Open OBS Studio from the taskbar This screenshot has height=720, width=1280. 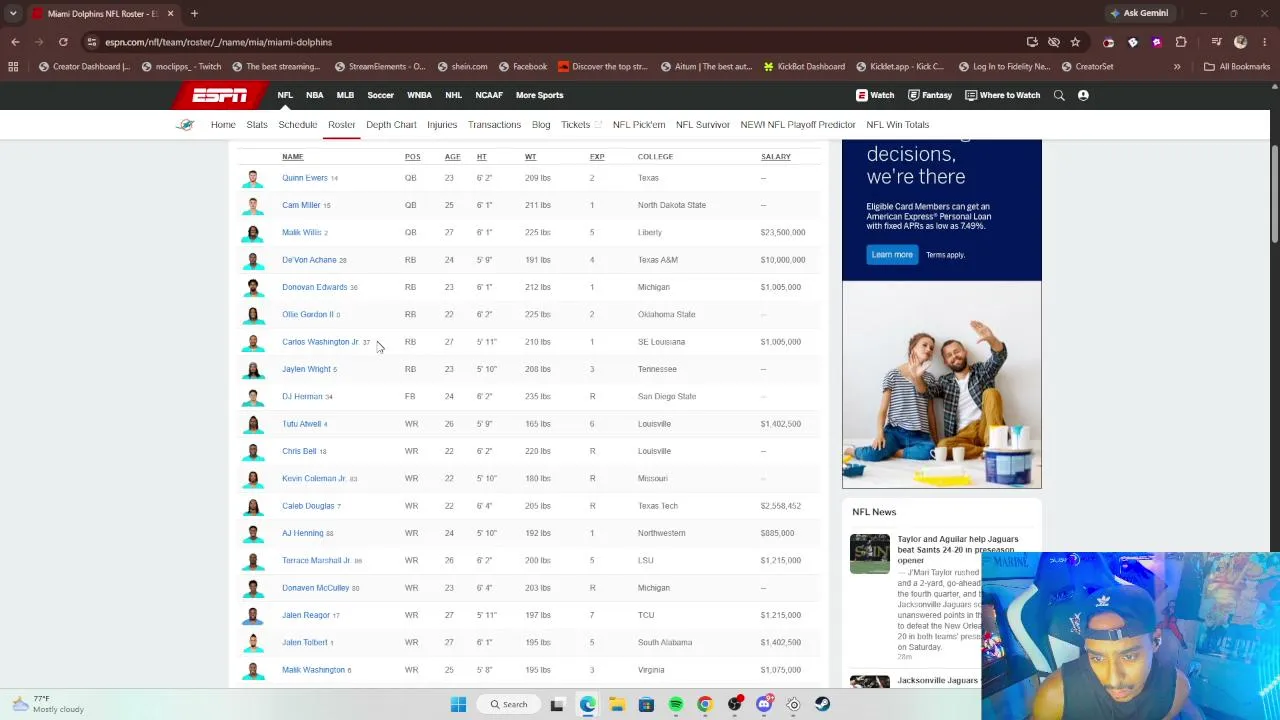(735, 705)
